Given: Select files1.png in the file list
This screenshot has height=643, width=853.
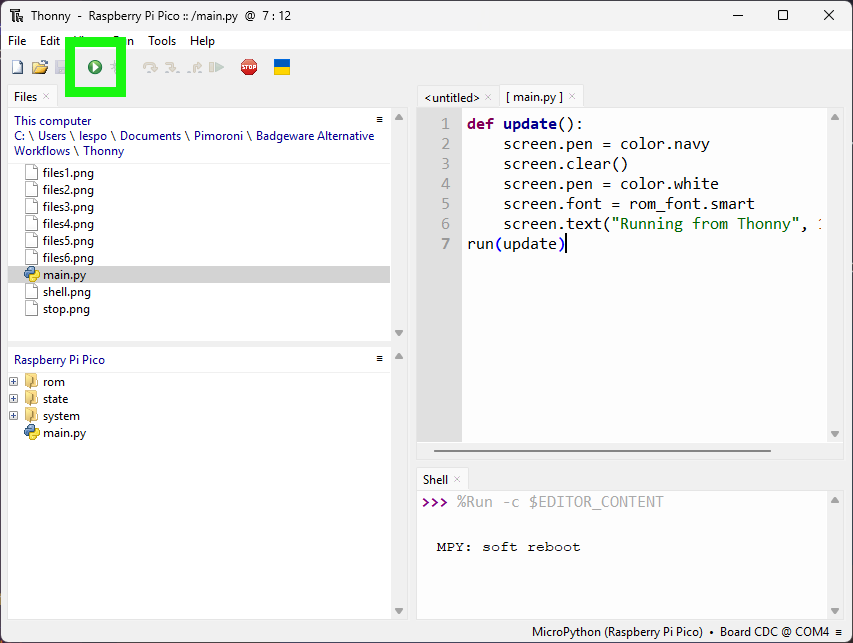Looking at the screenshot, I should pos(68,173).
